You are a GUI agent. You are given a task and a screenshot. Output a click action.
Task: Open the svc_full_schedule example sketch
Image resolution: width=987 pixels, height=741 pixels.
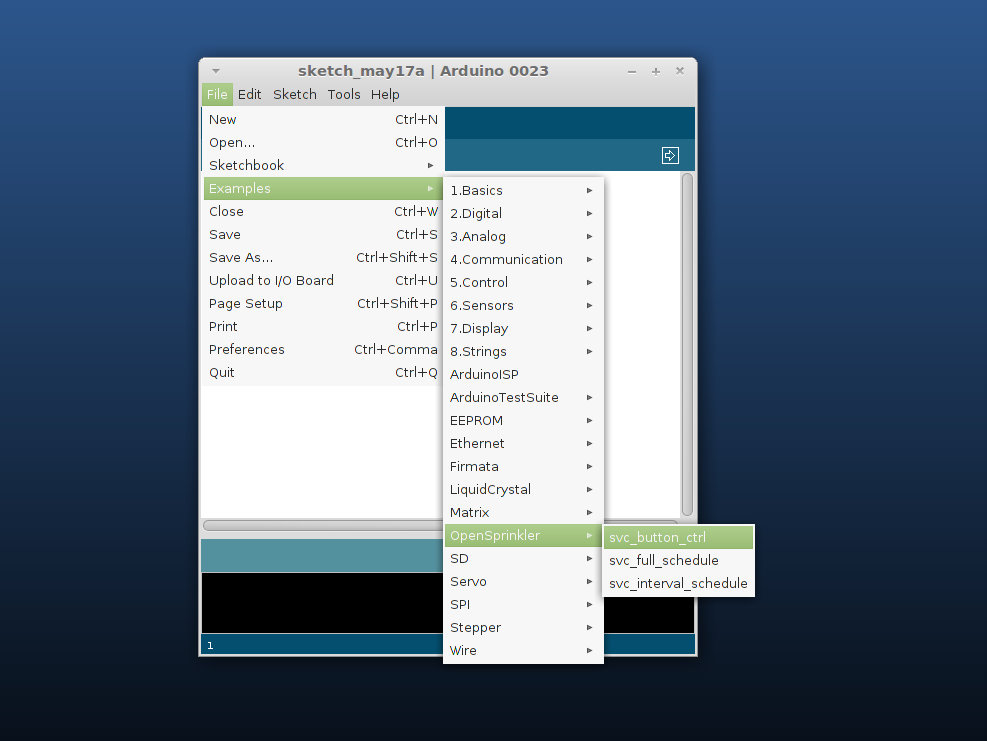tap(679, 560)
